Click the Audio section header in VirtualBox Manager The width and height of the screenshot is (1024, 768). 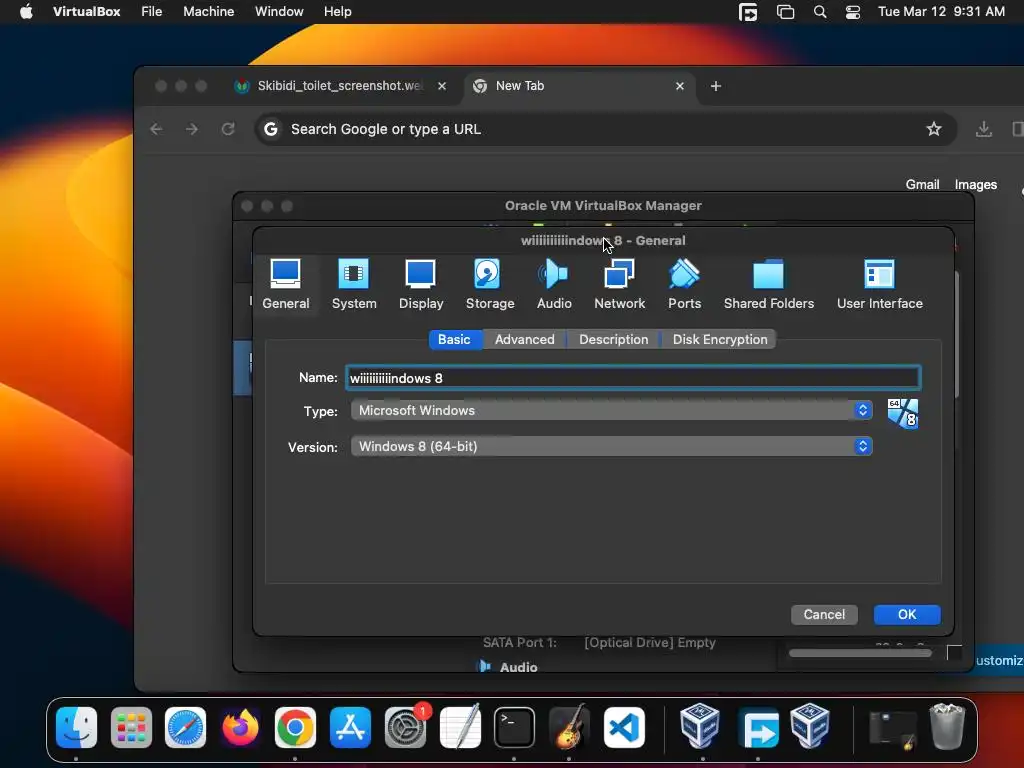[x=519, y=667]
